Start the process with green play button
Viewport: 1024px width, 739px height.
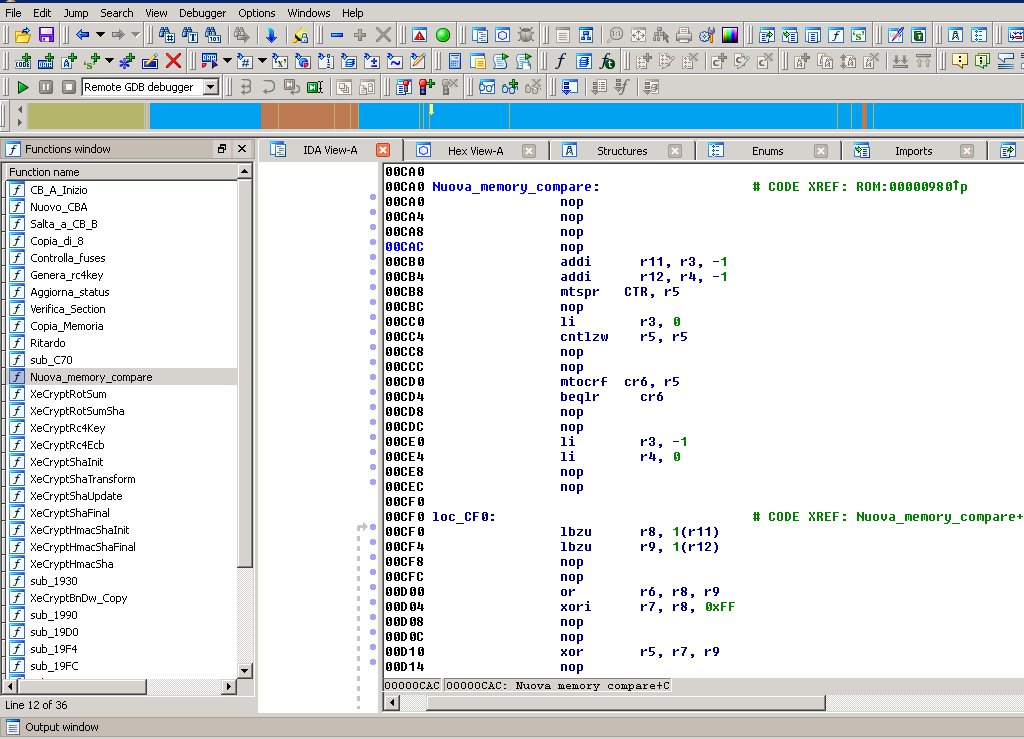coord(22,87)
